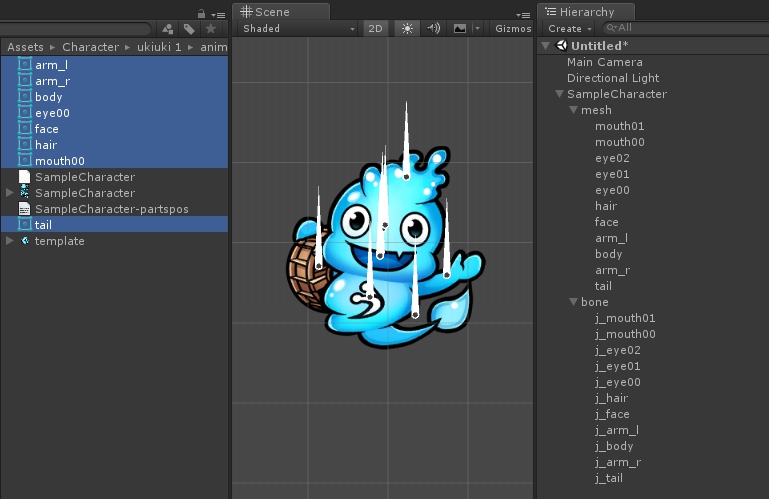Click ukiuki 1 in the breadcrumb

point(159,47)
